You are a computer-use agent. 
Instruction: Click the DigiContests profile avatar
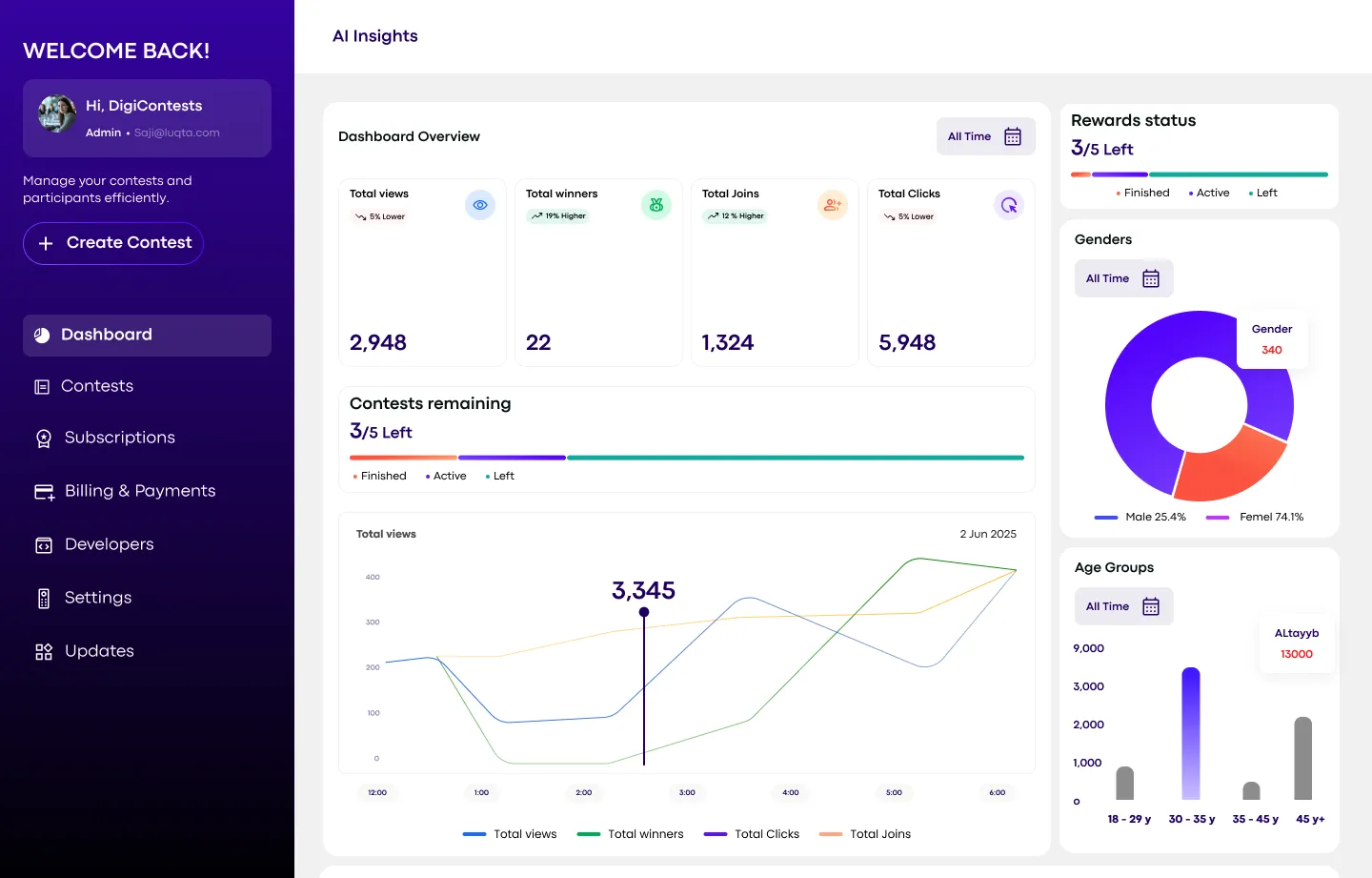tap(57, 114)
